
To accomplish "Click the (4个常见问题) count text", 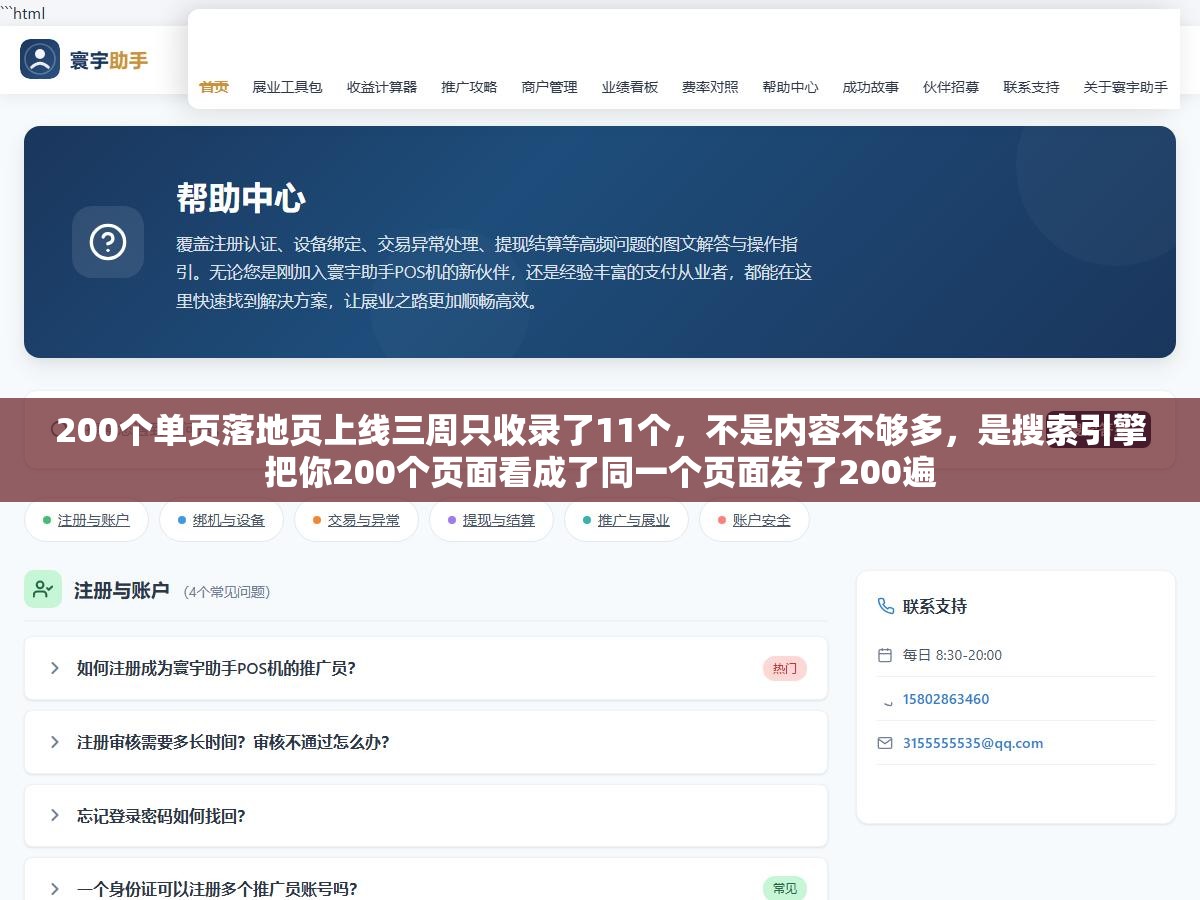I will point(227,592).
